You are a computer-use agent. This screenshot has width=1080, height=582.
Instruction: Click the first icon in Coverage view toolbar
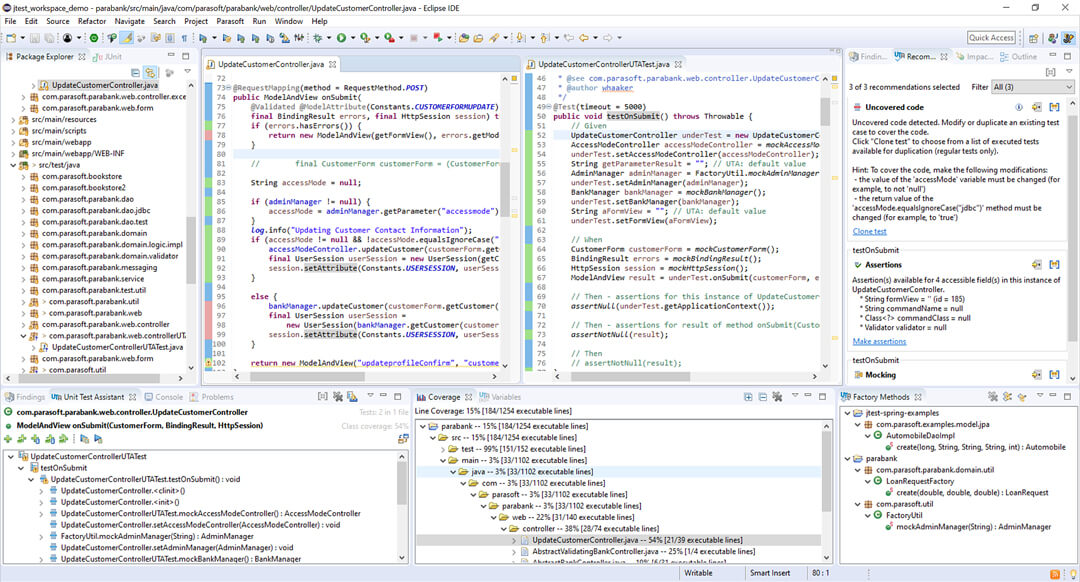748,397
